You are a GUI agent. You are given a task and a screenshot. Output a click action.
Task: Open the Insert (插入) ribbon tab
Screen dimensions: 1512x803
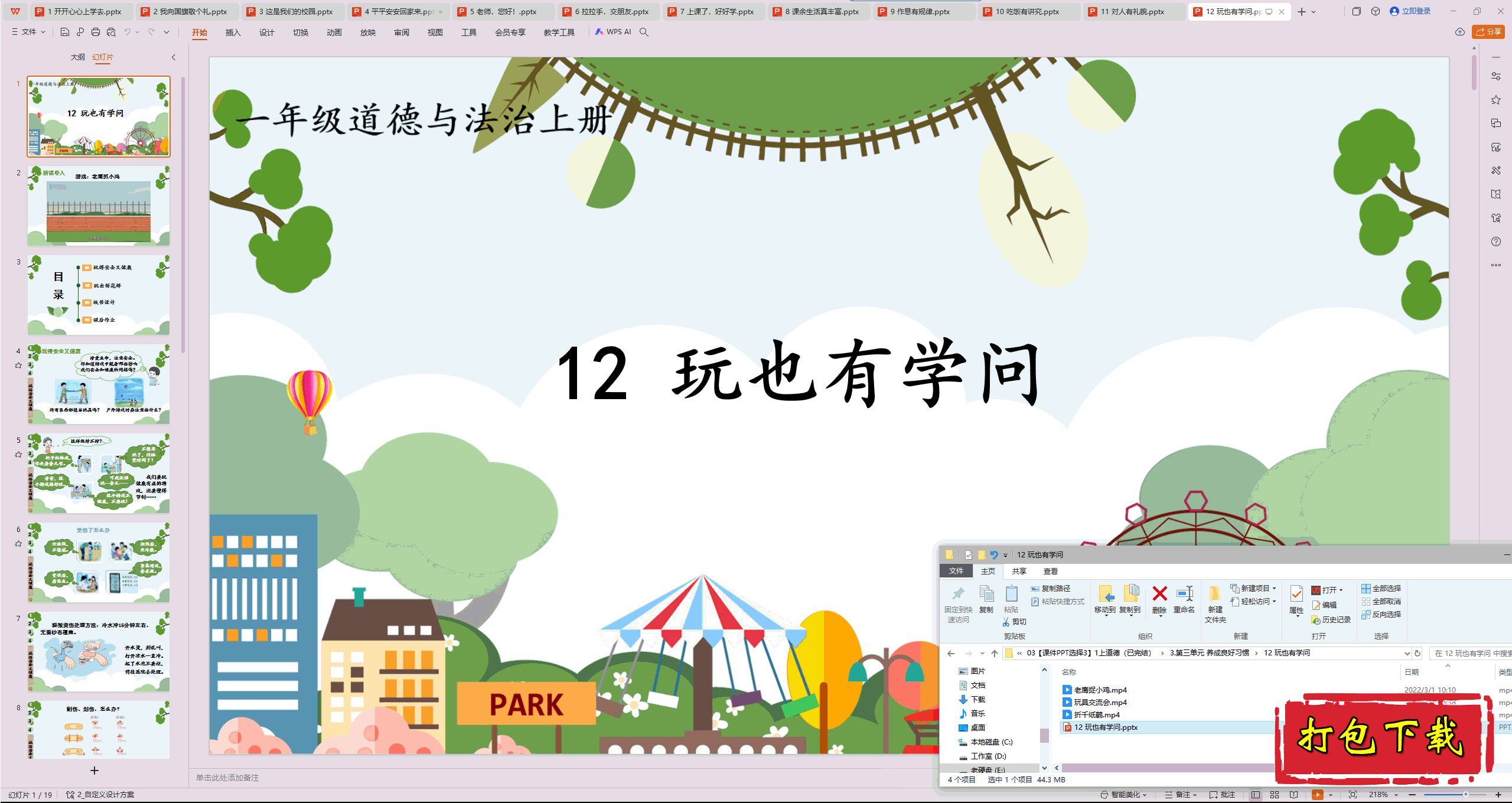click(x=233, y=32)
